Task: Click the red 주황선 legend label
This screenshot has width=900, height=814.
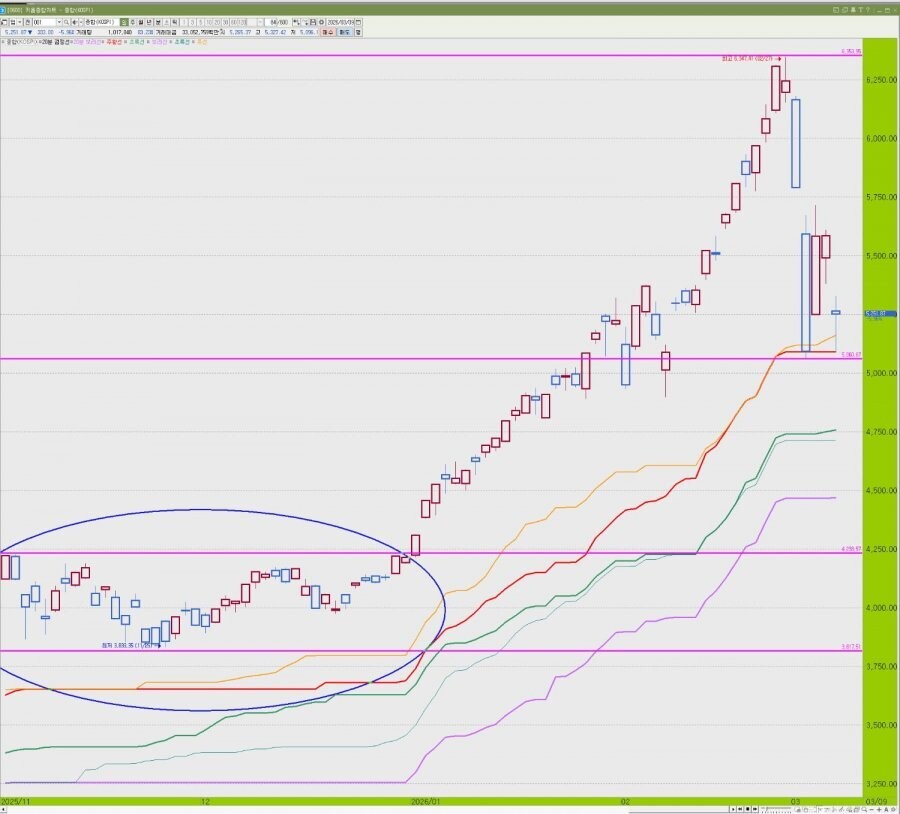Action: (114, 42)
